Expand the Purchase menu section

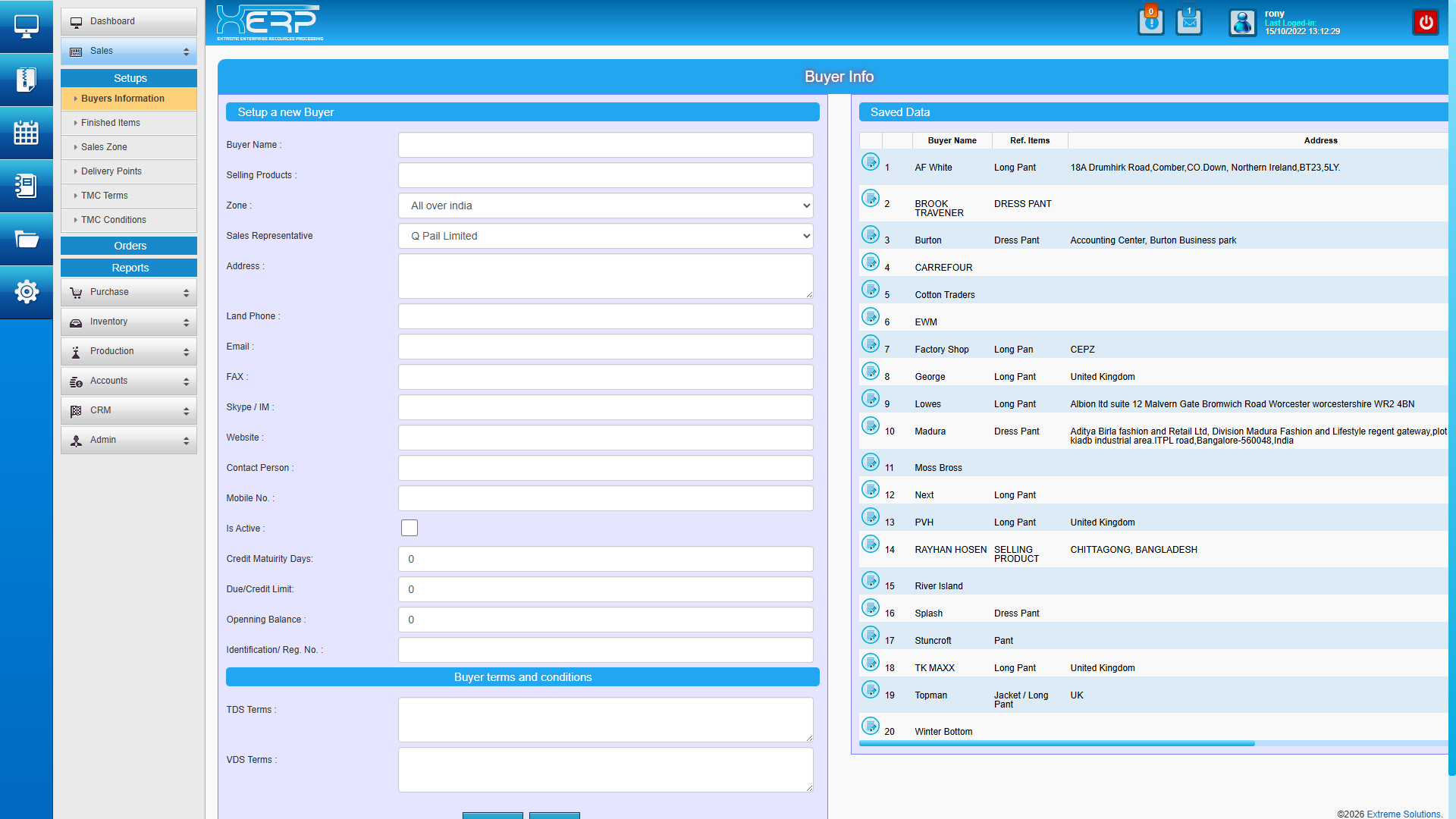129,292
